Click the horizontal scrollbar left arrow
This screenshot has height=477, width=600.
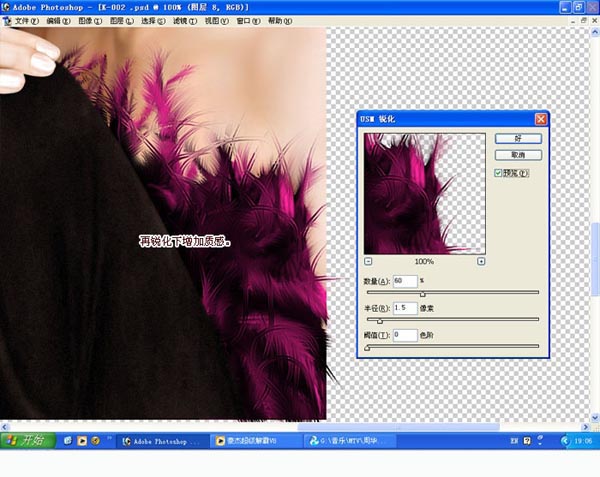4,427
